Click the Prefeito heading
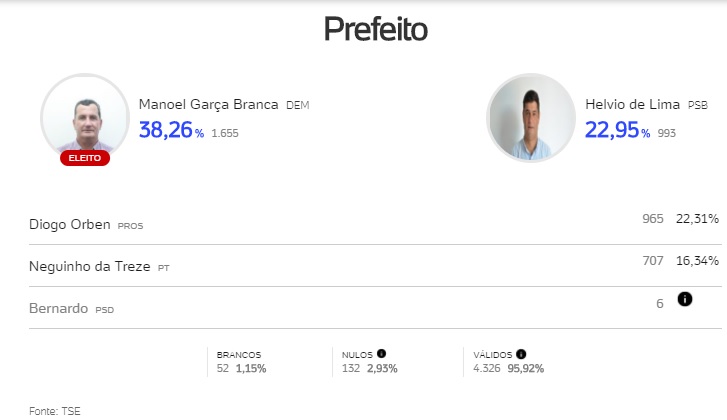 [x=375, y=30]
